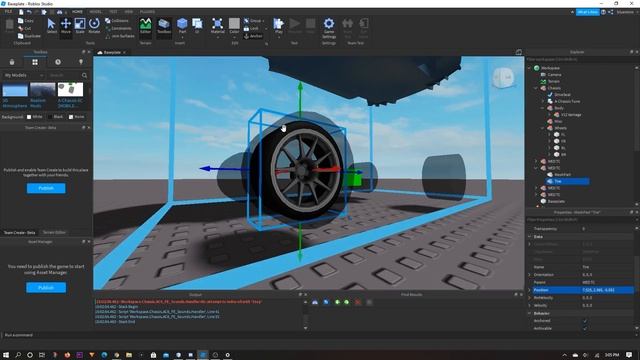Collapse the Wheels node in Explorer
The width and height of the screenshot is (640, 360).
point(543,128)
